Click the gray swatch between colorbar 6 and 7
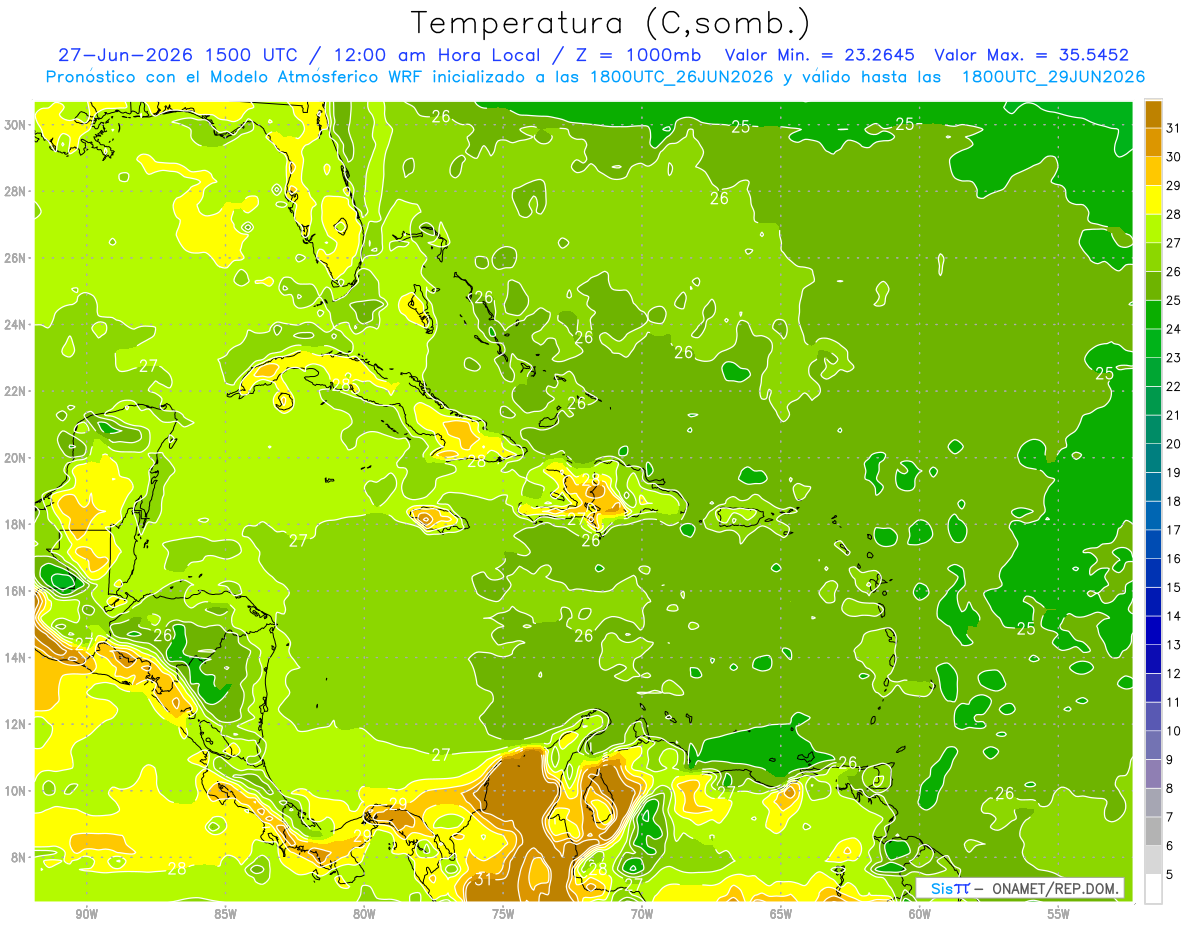Image resolution: width=1200 pixels, height=927 pixels. tap(1153, 831)
